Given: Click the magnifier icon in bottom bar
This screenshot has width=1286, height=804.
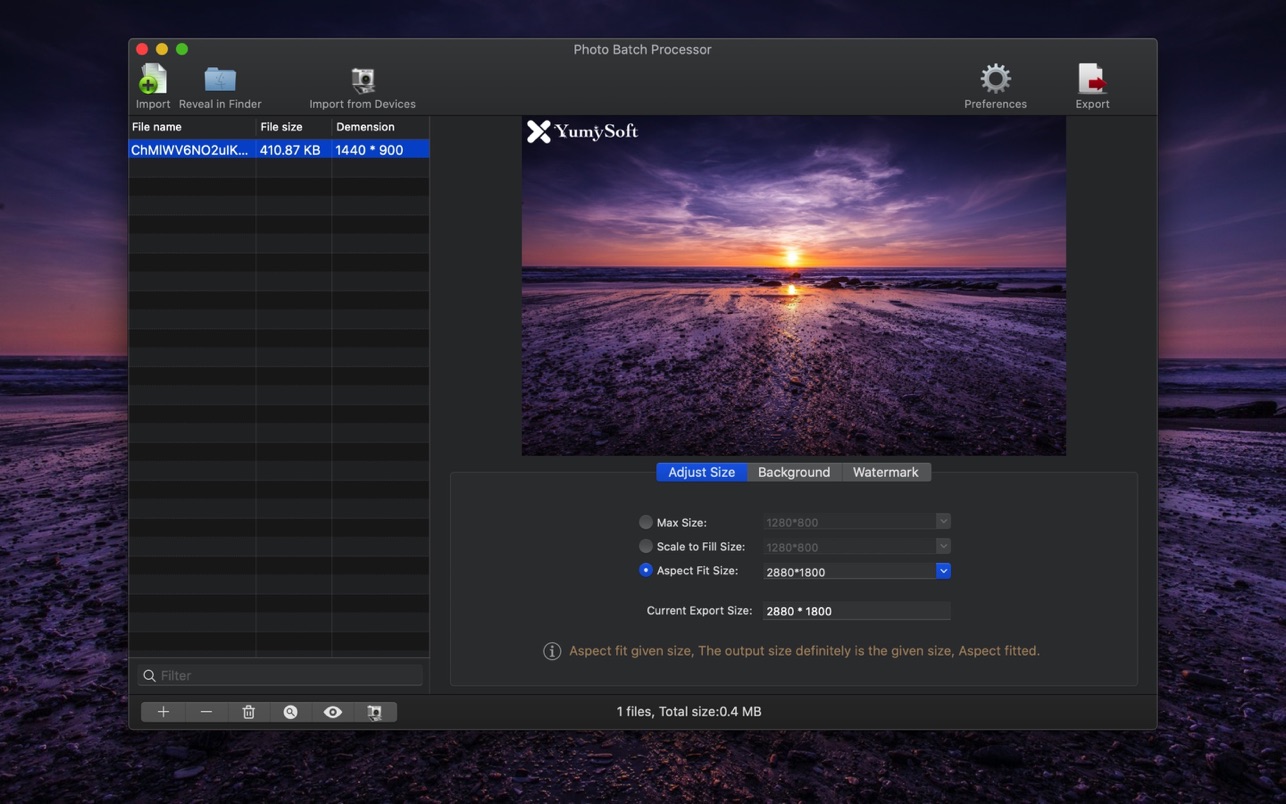Looking at the screenshot, I should pyautogui.click(x=290, y=712).
